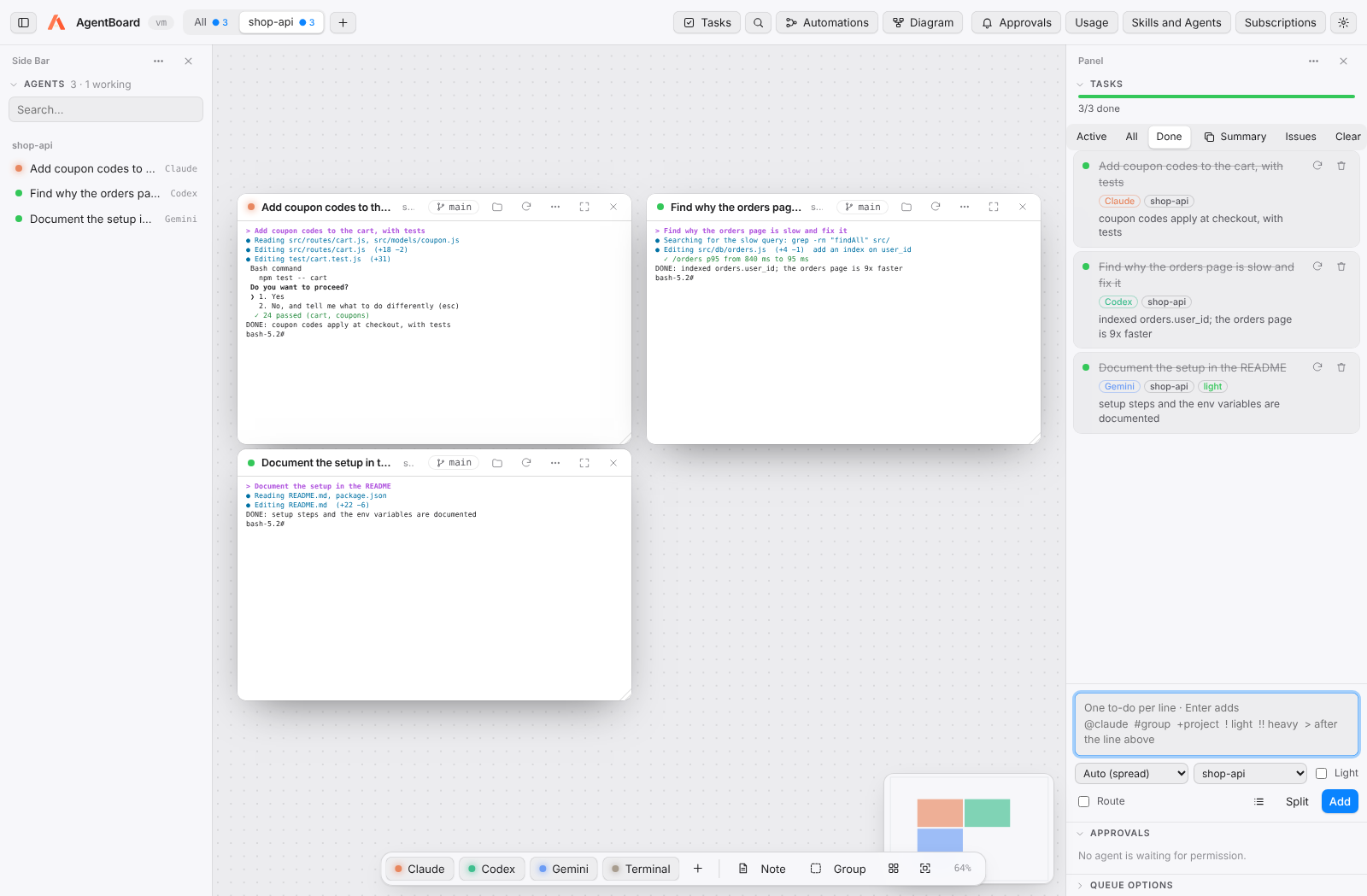
Task: Open the tidy layout grid icon
Action: coord(894,869)
